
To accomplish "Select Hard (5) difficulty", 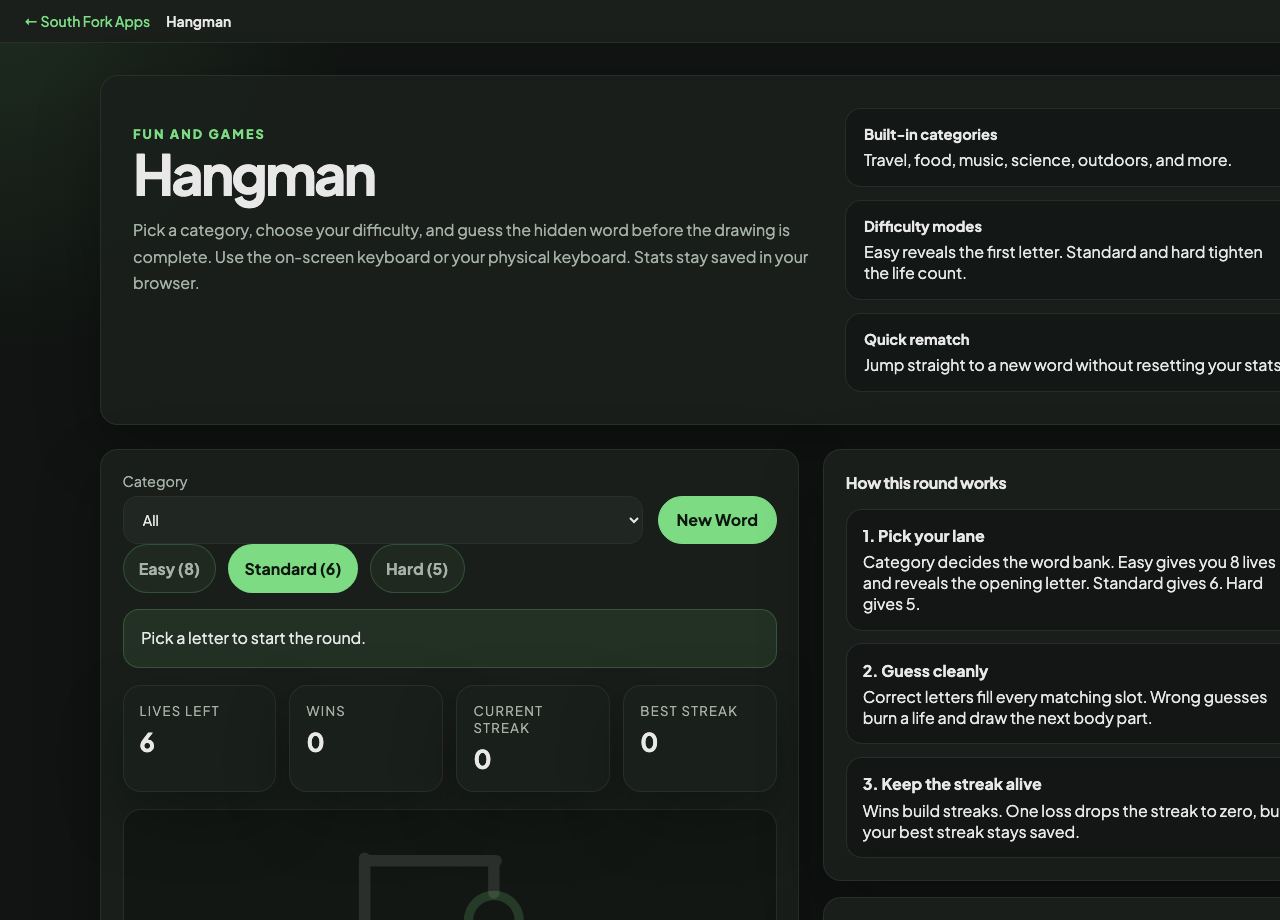I will [417, 569].
